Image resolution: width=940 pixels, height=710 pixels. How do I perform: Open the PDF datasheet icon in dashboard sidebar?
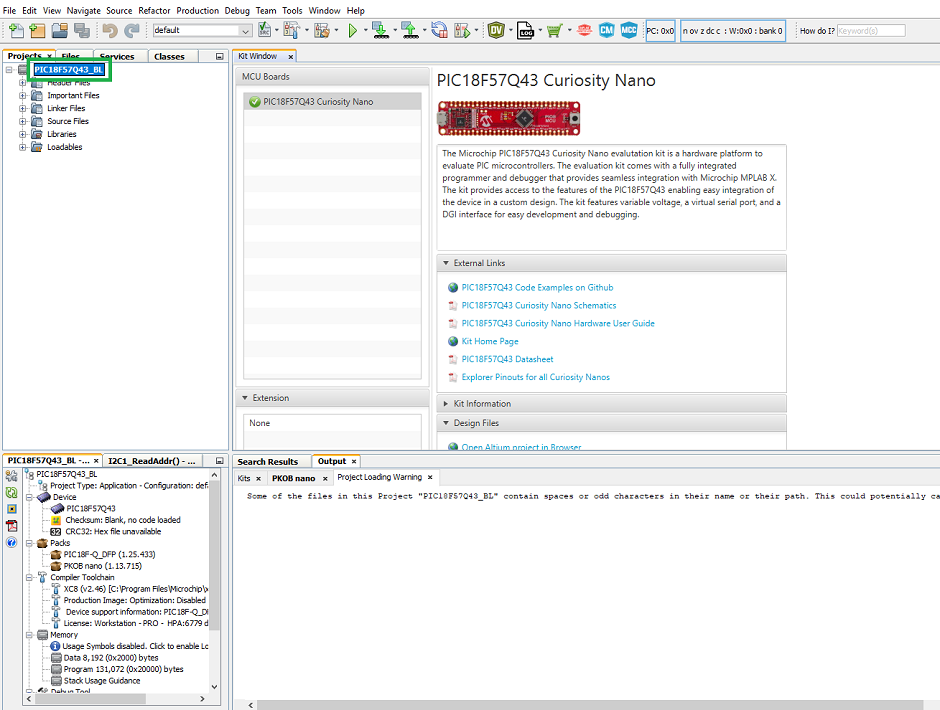point(12,526)
